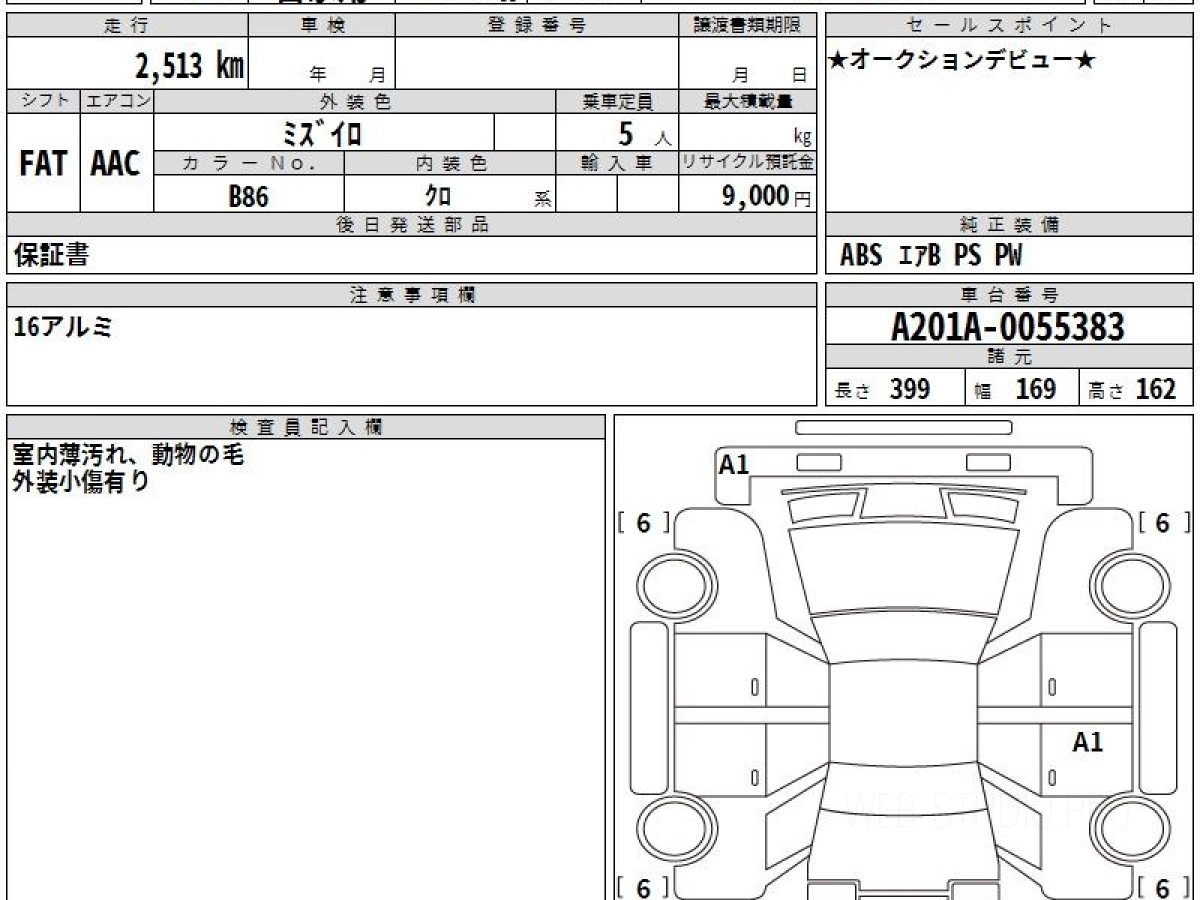
Task: Select the interior color クロ
Action: [438, 196]
